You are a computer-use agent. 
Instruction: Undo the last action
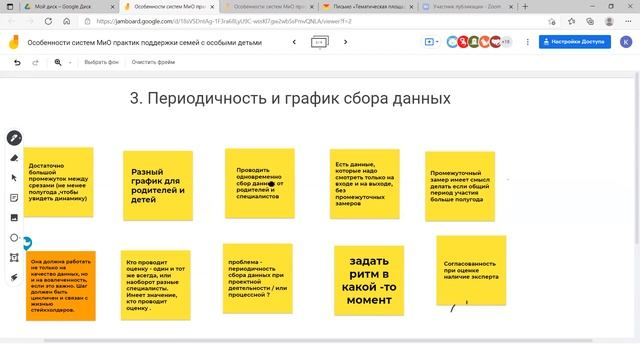[17, 62]
